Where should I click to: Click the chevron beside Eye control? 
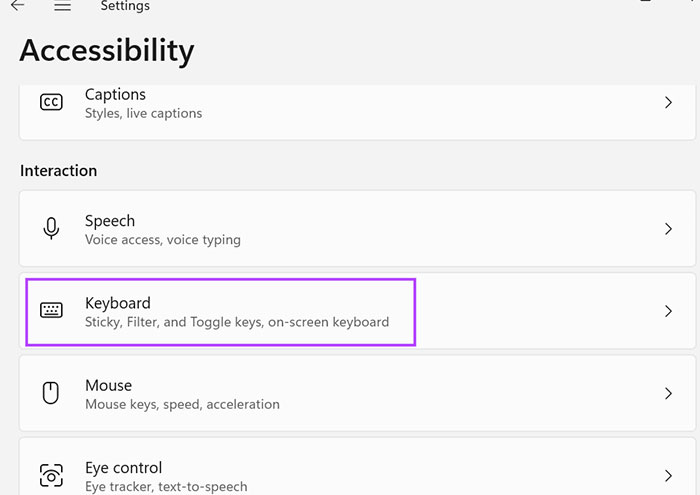click(x=668, y=475)
